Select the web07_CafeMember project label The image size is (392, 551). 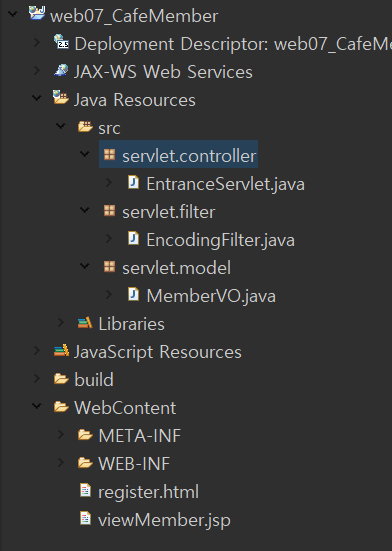click(x=134, y=16)
